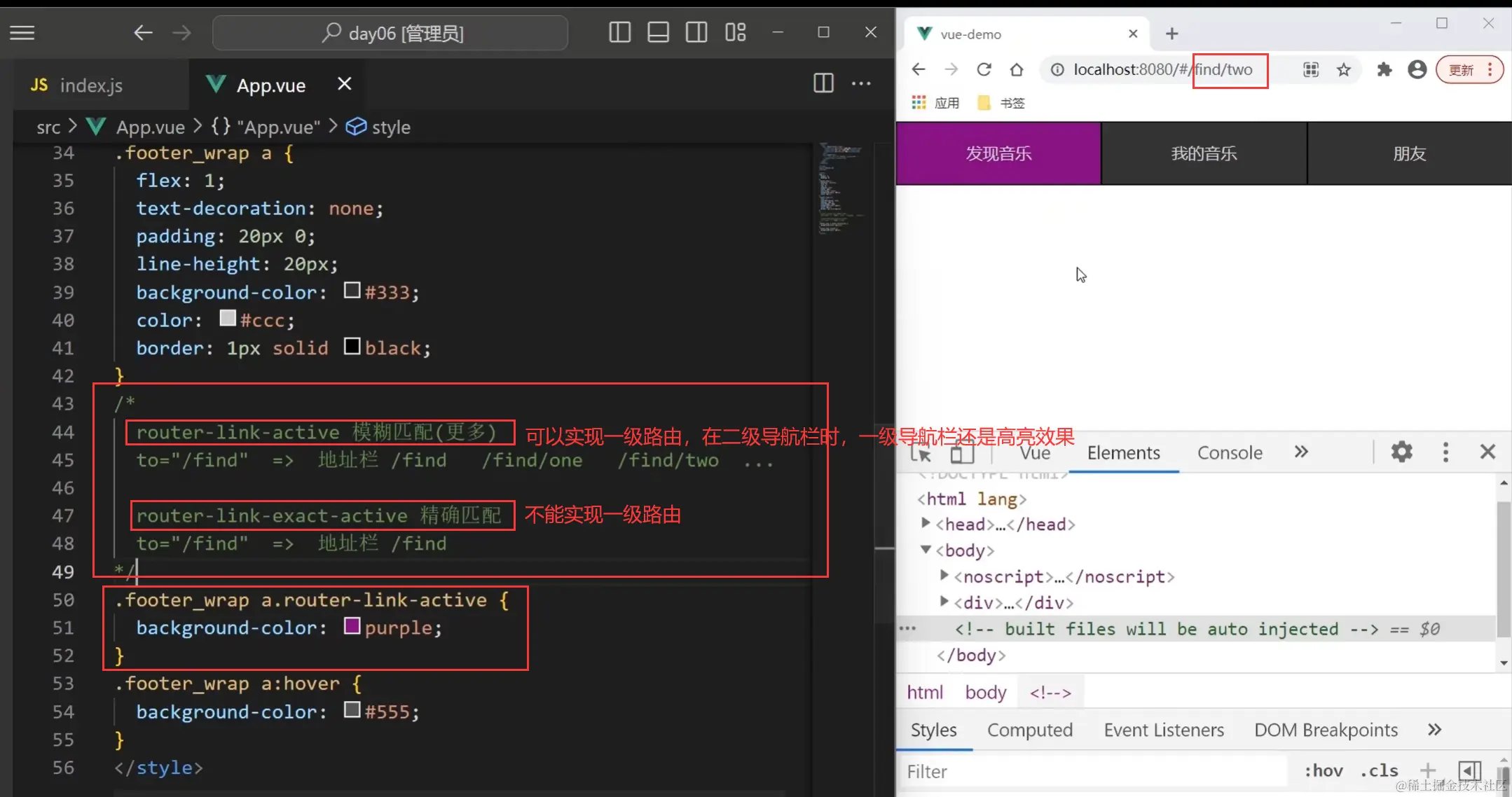Toggle the bottom panel layout icon
1512x797 pixels.
(x=658, y=32)
